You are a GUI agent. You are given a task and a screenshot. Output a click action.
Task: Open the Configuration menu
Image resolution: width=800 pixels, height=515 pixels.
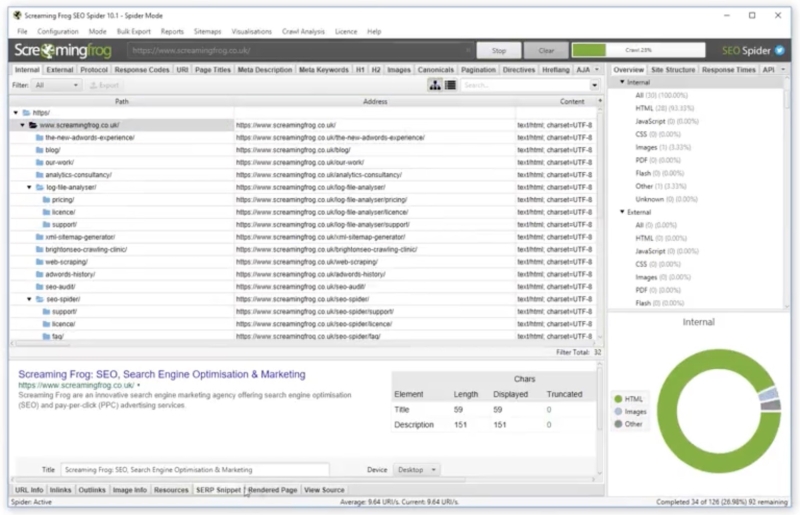(58, 31)
